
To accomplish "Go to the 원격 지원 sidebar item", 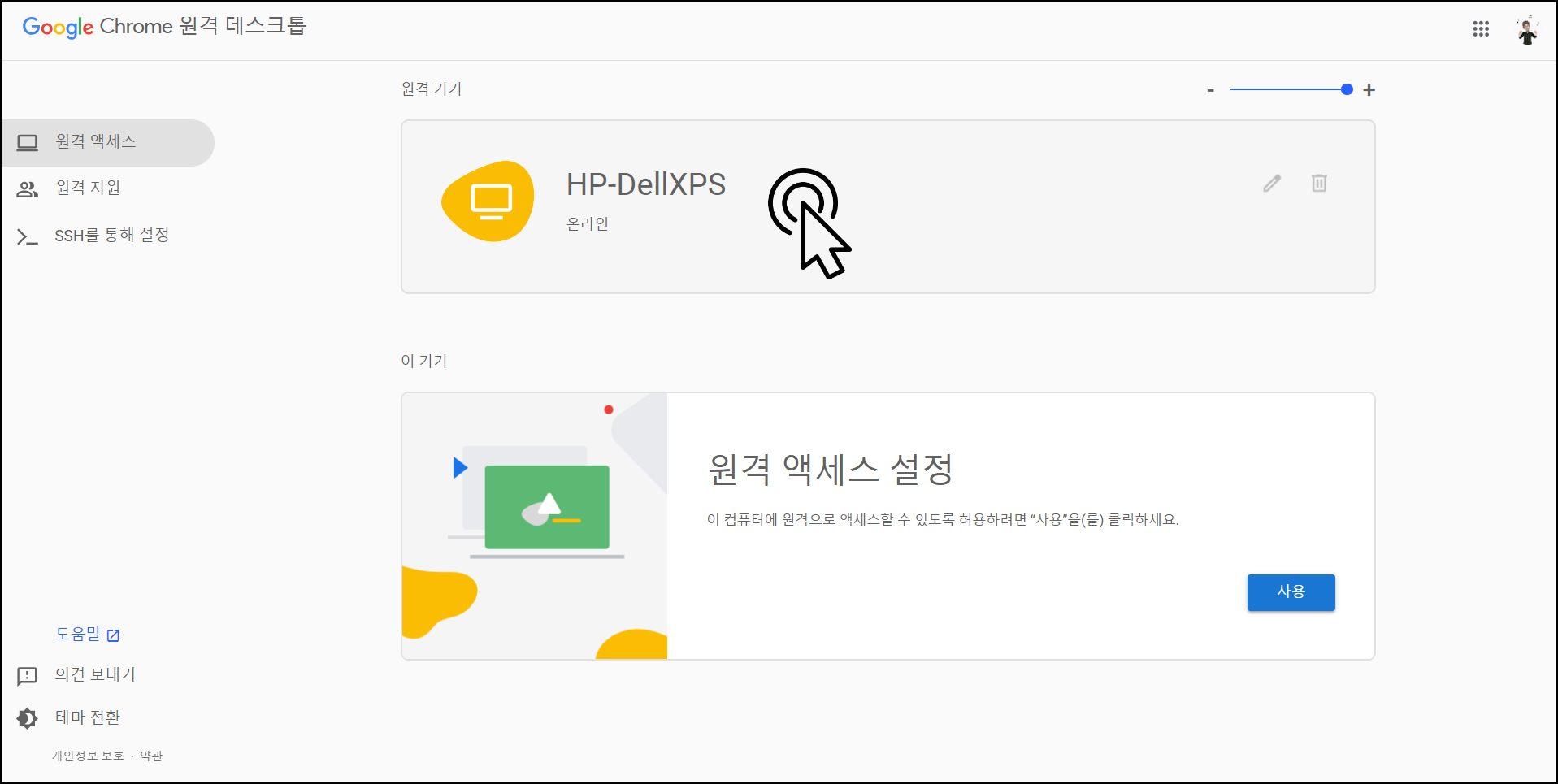I will (x=107, y=188).
